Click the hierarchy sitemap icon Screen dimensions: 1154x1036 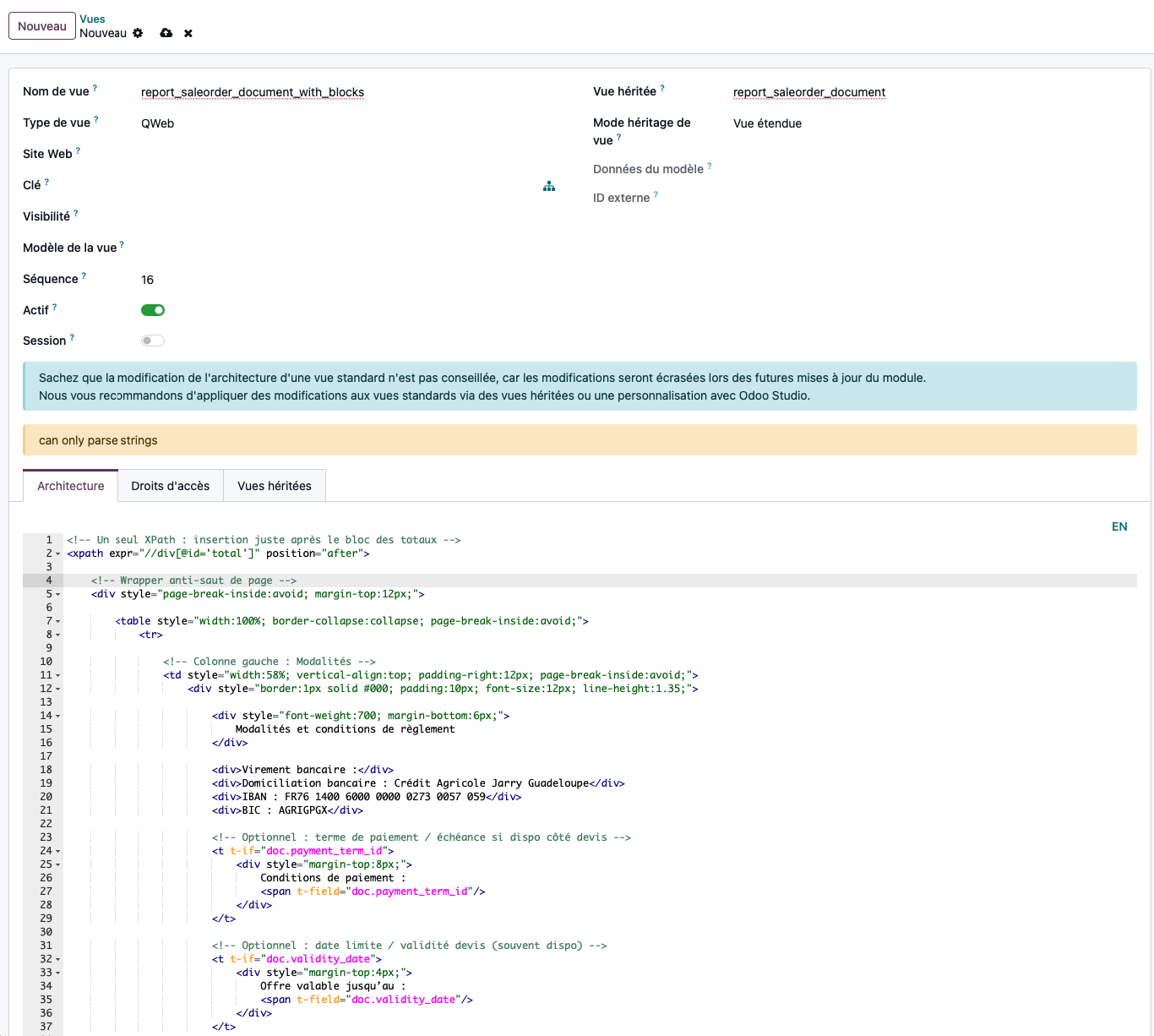(549, 186)
